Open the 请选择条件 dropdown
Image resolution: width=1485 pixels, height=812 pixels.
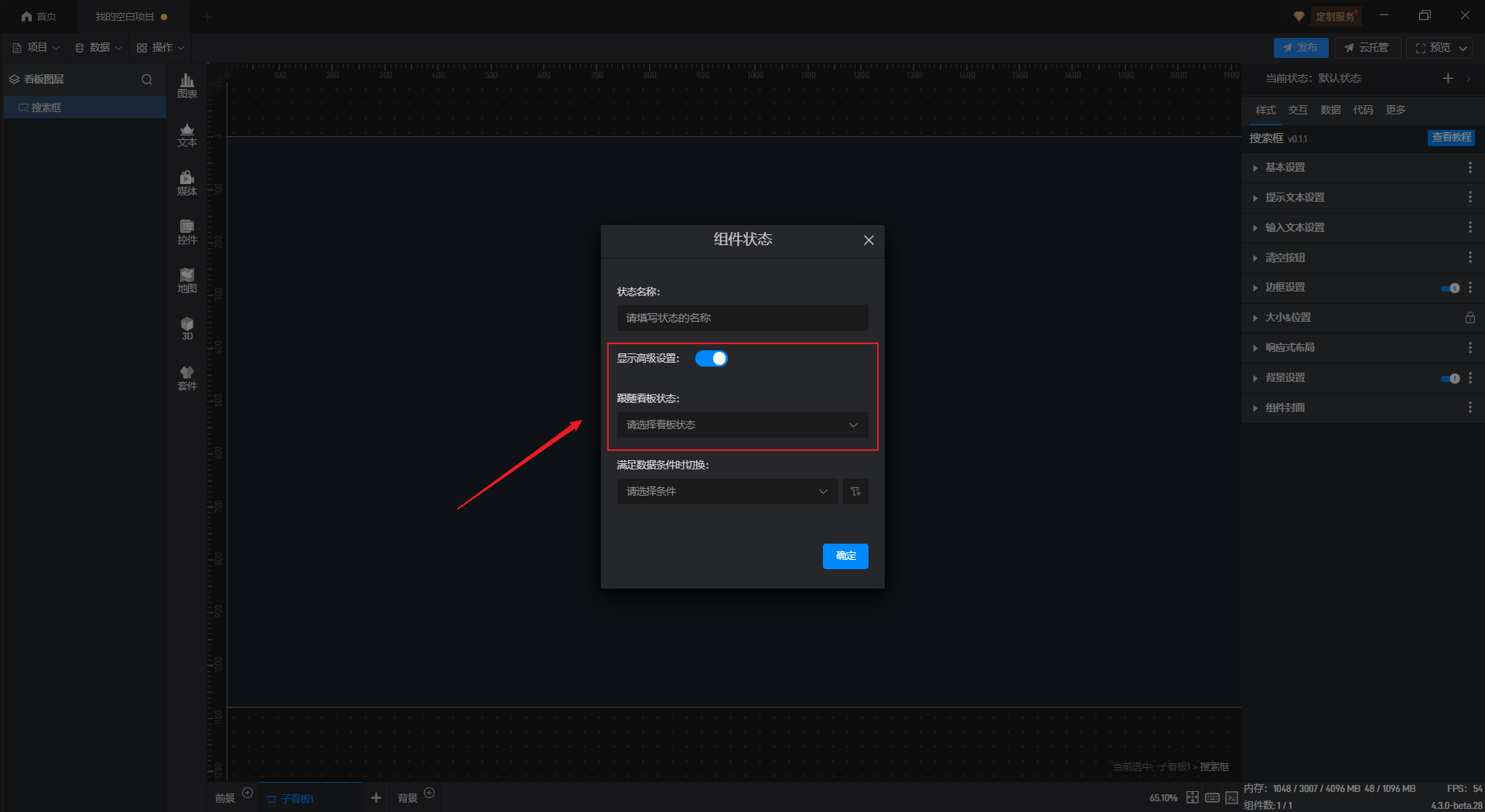[727, 491]
